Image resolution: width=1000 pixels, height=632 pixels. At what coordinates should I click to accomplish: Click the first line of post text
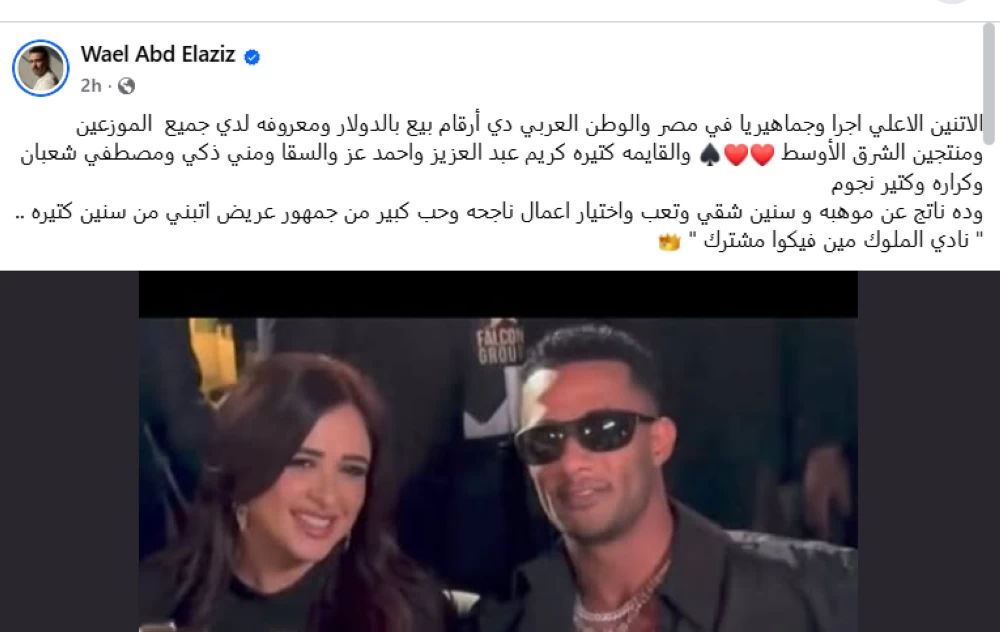click(529, 125)
